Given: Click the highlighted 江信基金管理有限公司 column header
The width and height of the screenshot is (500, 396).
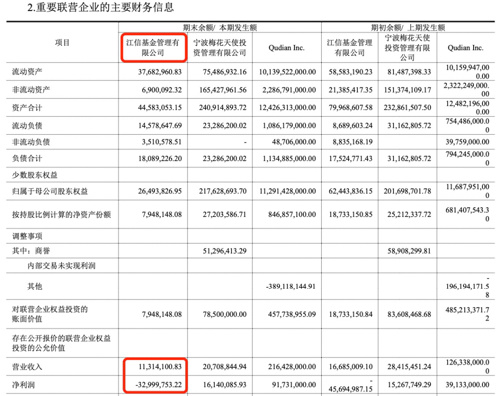Looking at the screenshot, I should click(153, 48).
